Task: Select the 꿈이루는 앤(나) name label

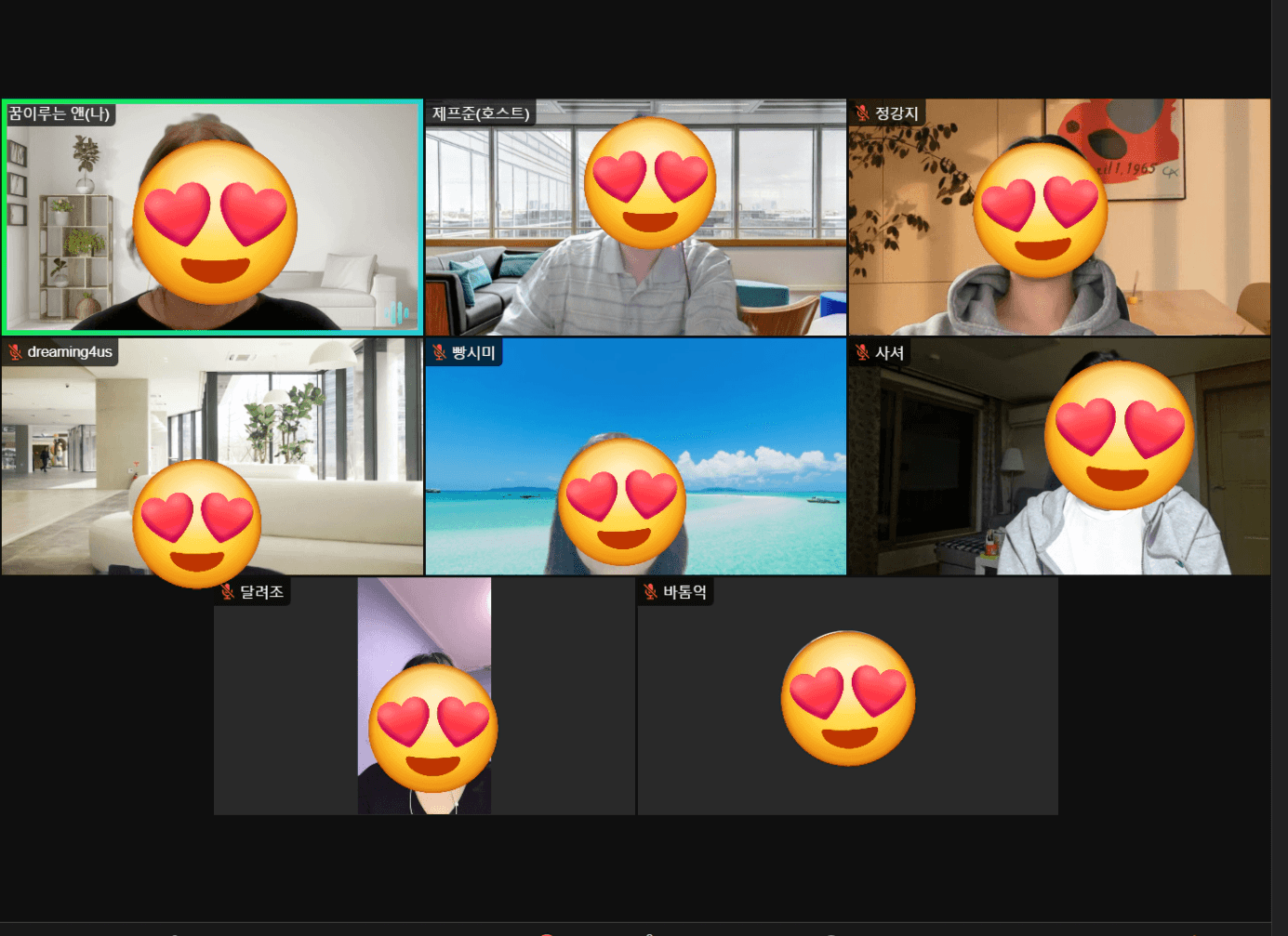Action: click(60, 113)
